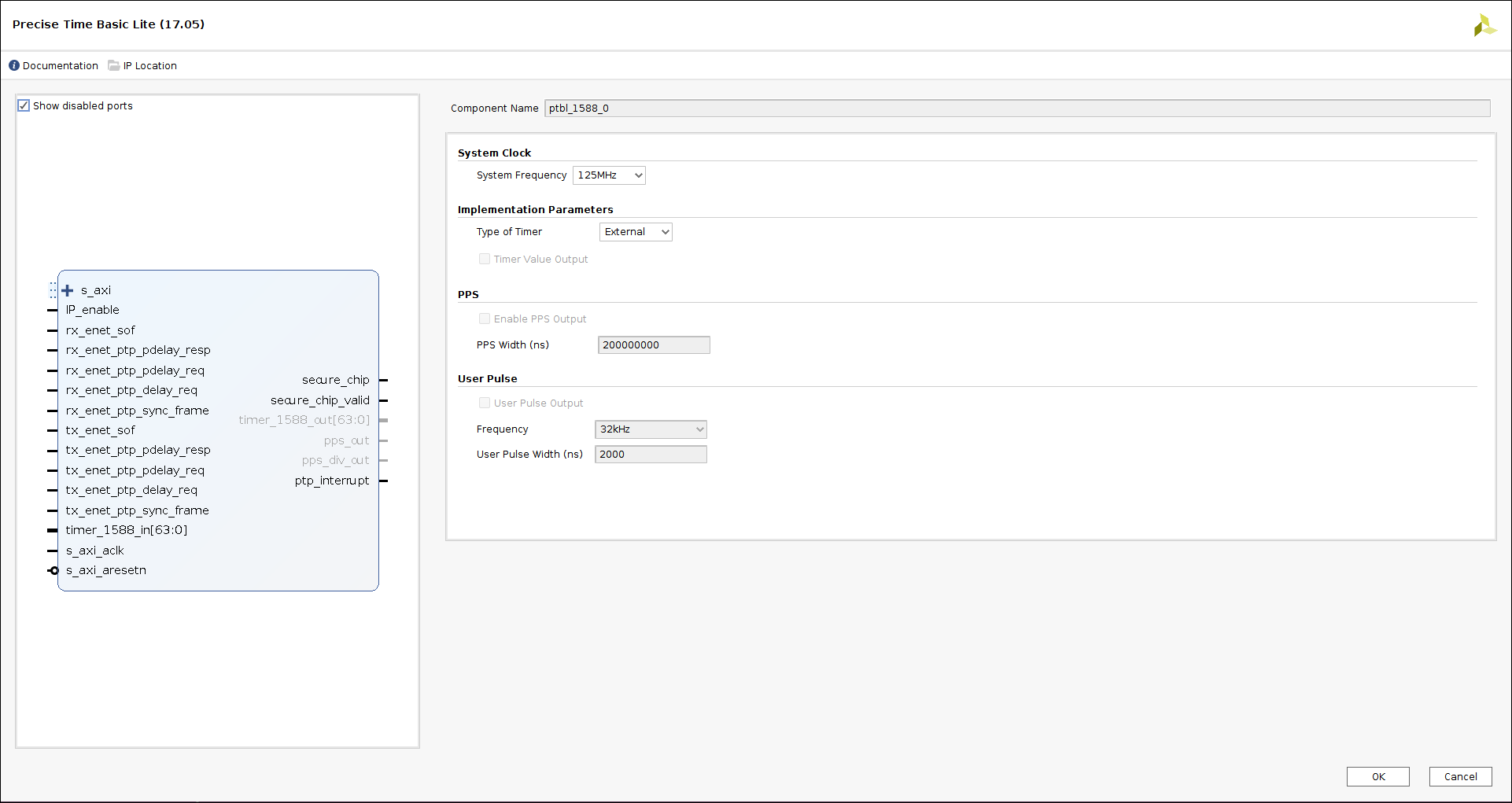Viewport: 1512px width, 803px height.
Task: Select tx_enet_ptp_delay_req port label
Action: [132, 490]
